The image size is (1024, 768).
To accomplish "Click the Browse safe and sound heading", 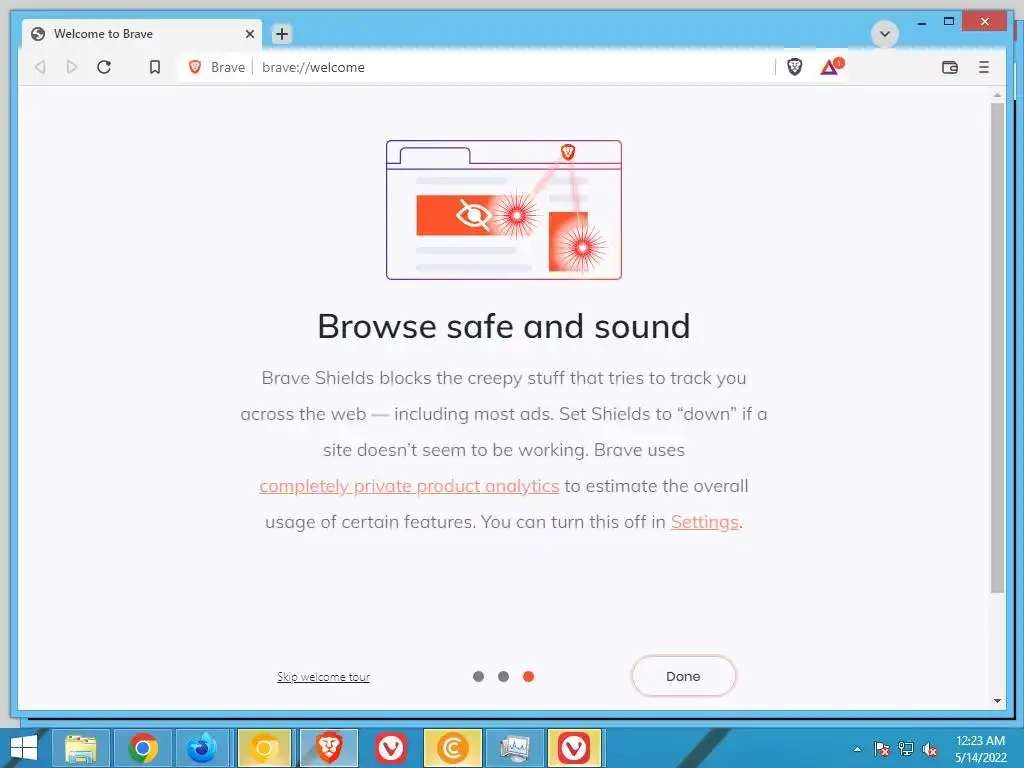I will (x=504, y=326).
